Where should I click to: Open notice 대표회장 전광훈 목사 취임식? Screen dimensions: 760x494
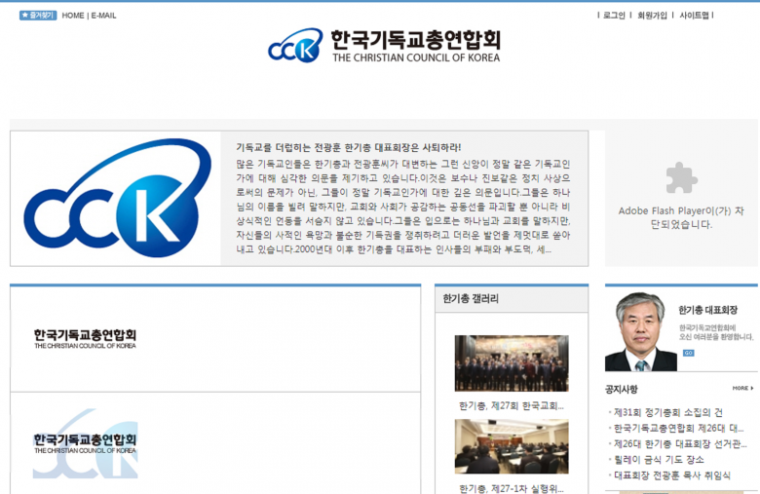tap(672, 475)
